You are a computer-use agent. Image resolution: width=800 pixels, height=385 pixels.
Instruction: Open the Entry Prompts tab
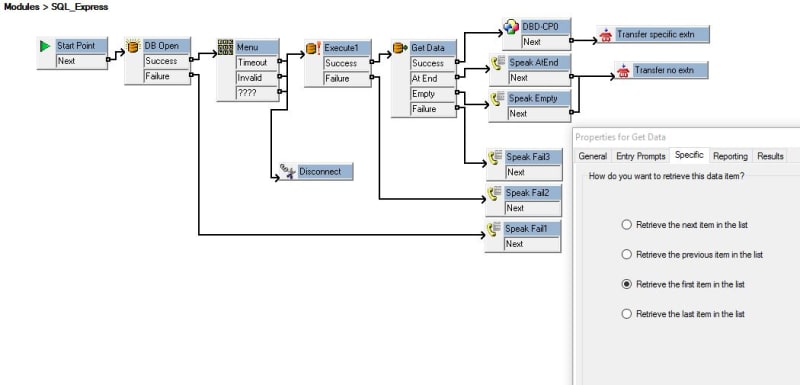point(641,156)
